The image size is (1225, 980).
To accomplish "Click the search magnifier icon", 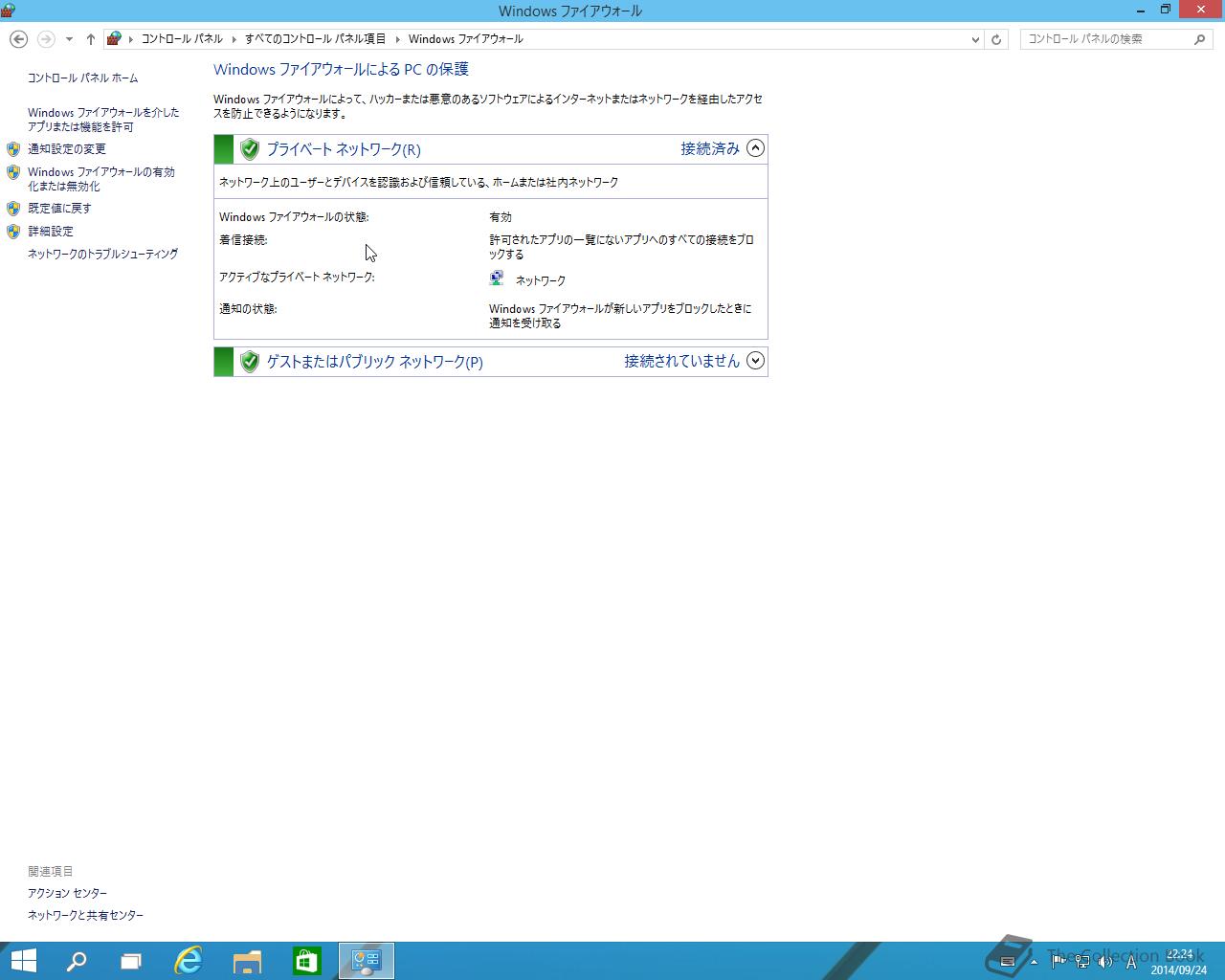I will (1199, 39).
